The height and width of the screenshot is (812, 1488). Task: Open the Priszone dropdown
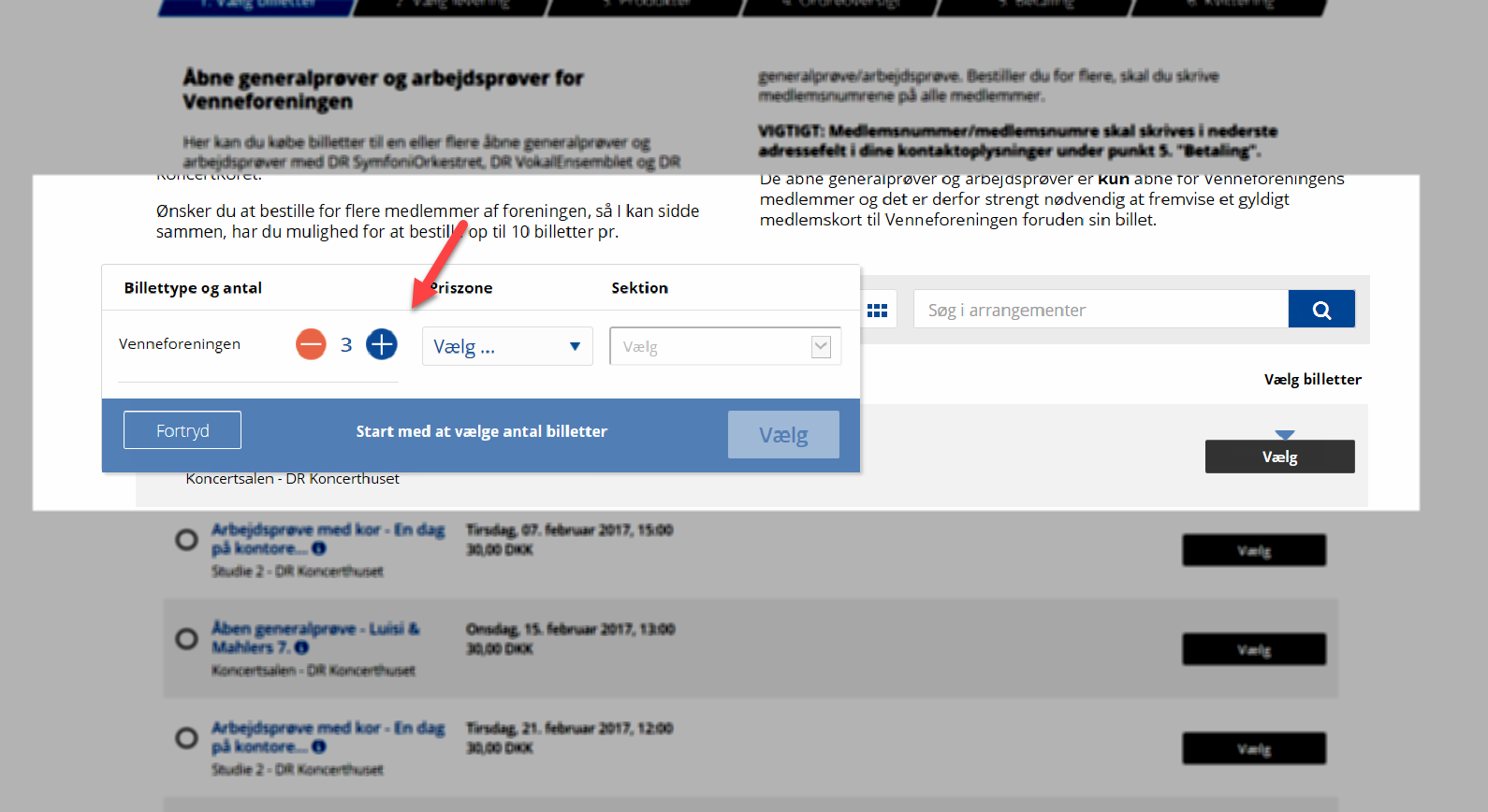coord(506,347)
